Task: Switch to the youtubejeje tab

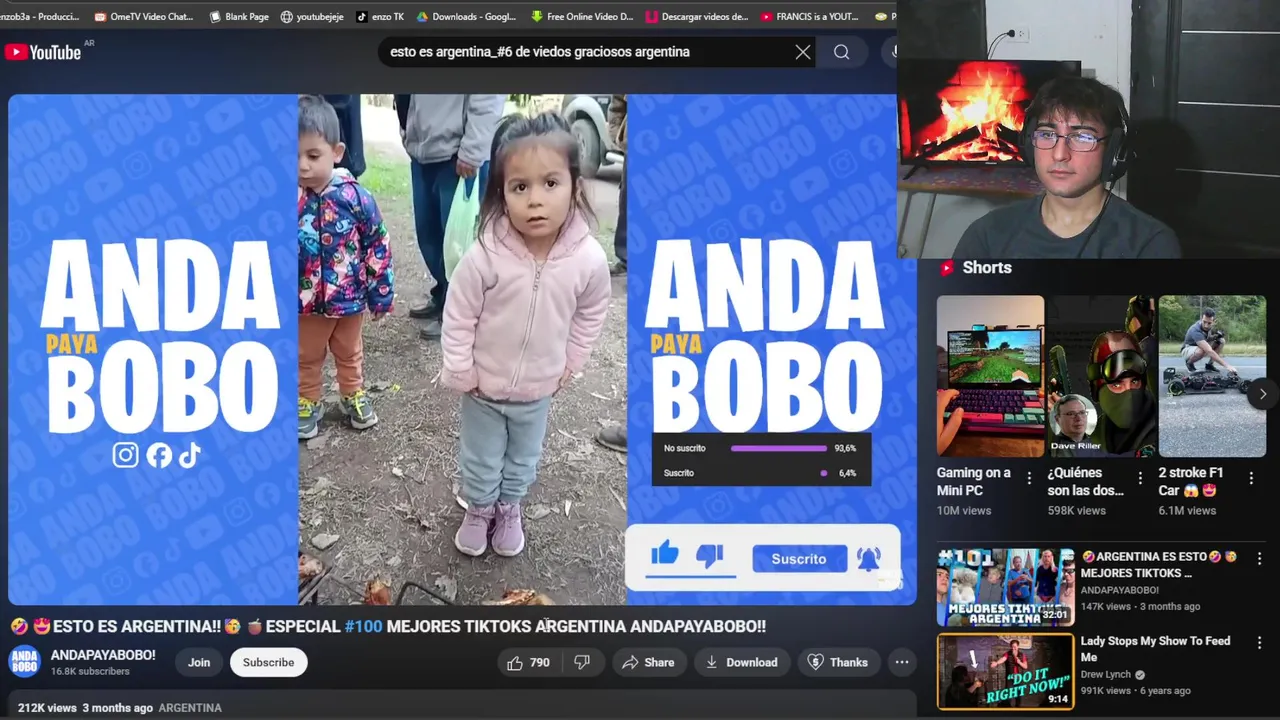Action: click(x=312, y=16)
